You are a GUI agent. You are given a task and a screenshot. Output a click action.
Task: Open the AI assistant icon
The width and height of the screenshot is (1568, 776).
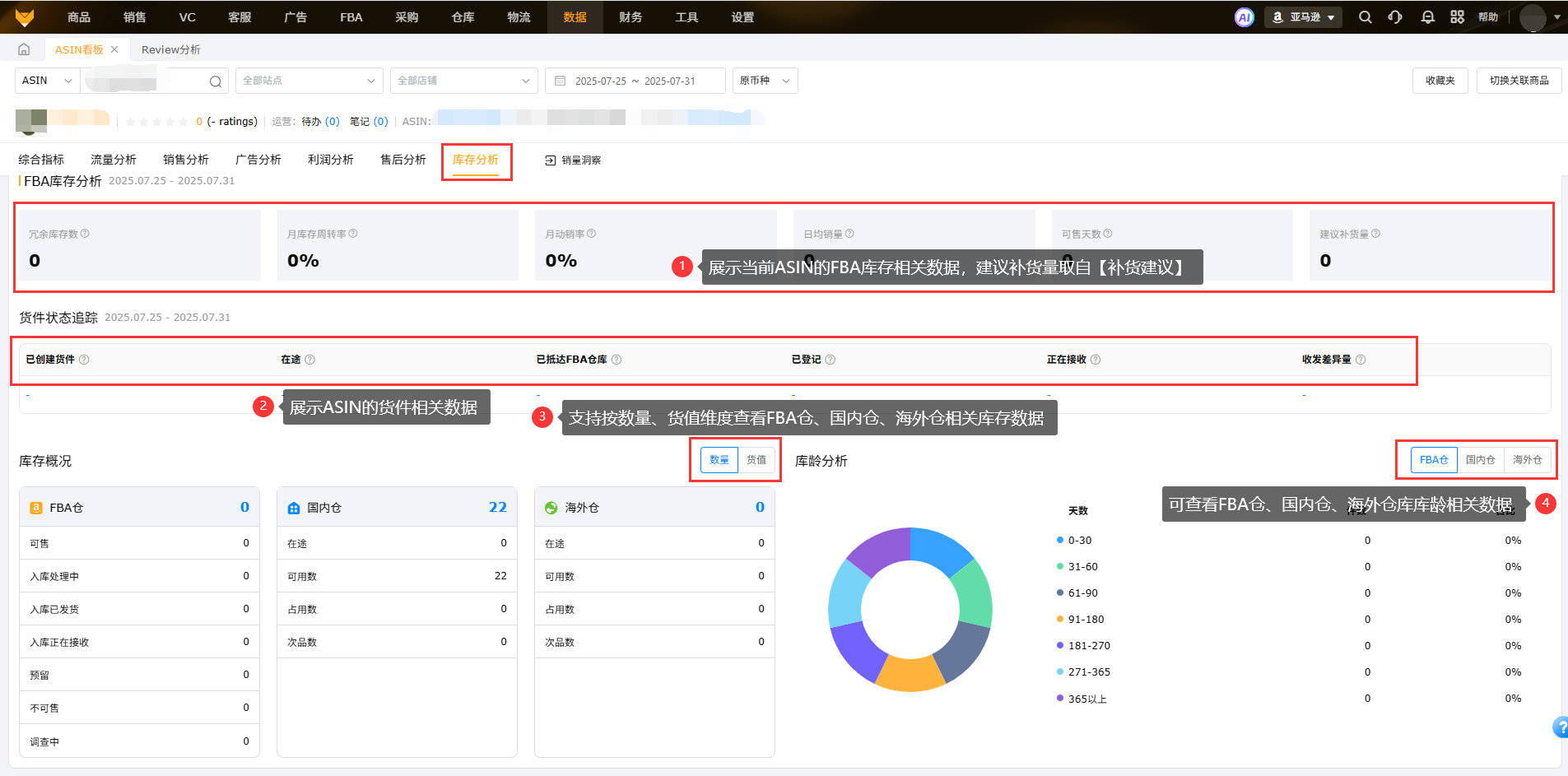coord(1244,17)
